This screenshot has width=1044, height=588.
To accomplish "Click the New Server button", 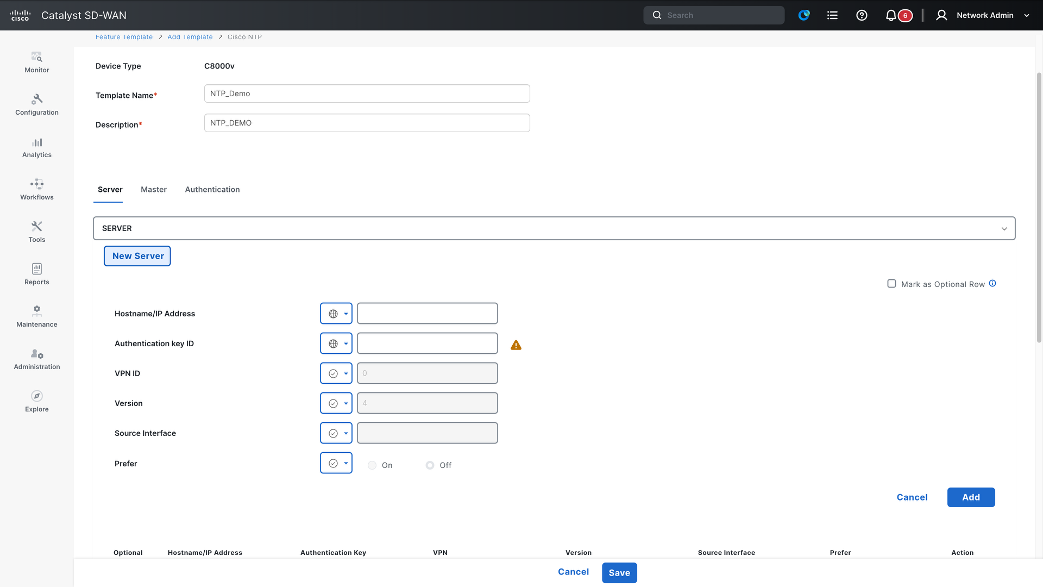I will coord(137,256).
